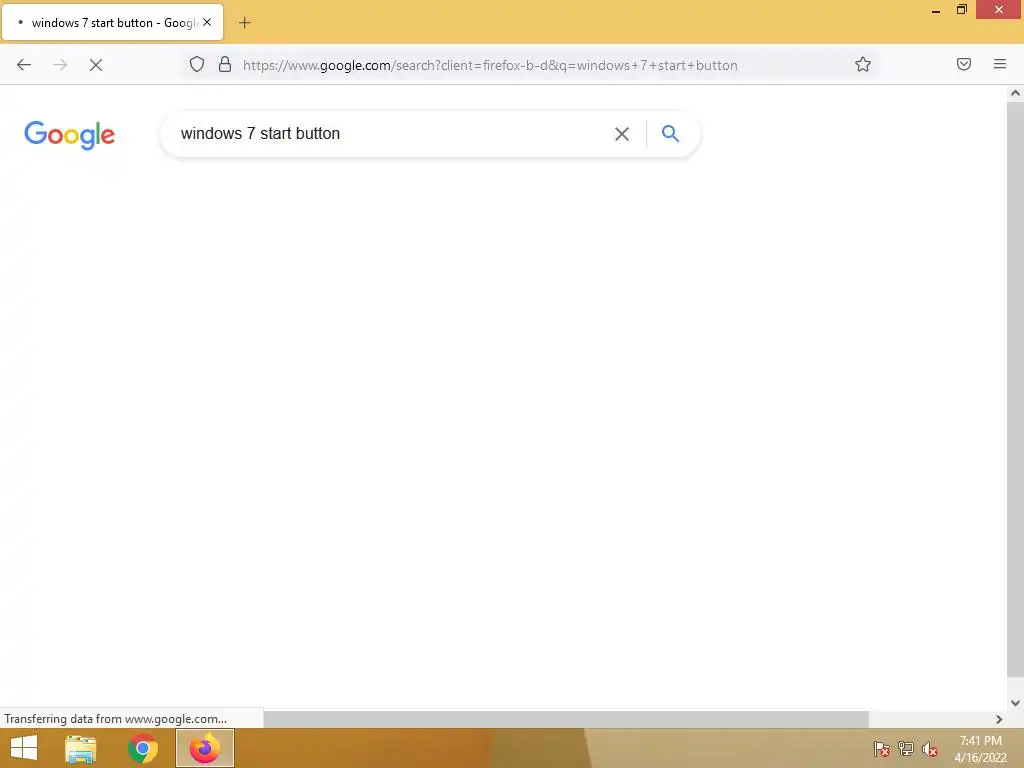Open the Firefox hamburger menu

point(999,64)
